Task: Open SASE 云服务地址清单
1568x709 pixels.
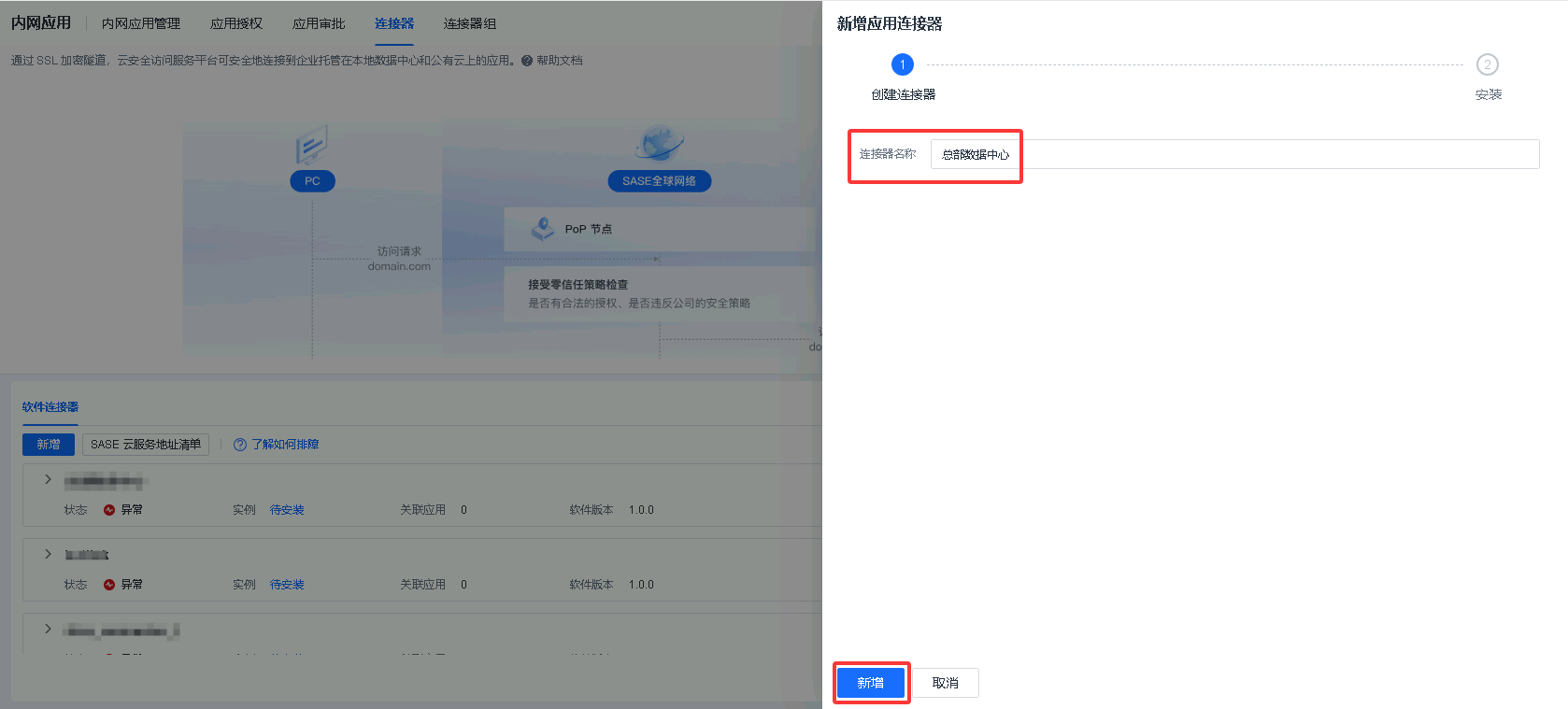Action: [146, 445]
